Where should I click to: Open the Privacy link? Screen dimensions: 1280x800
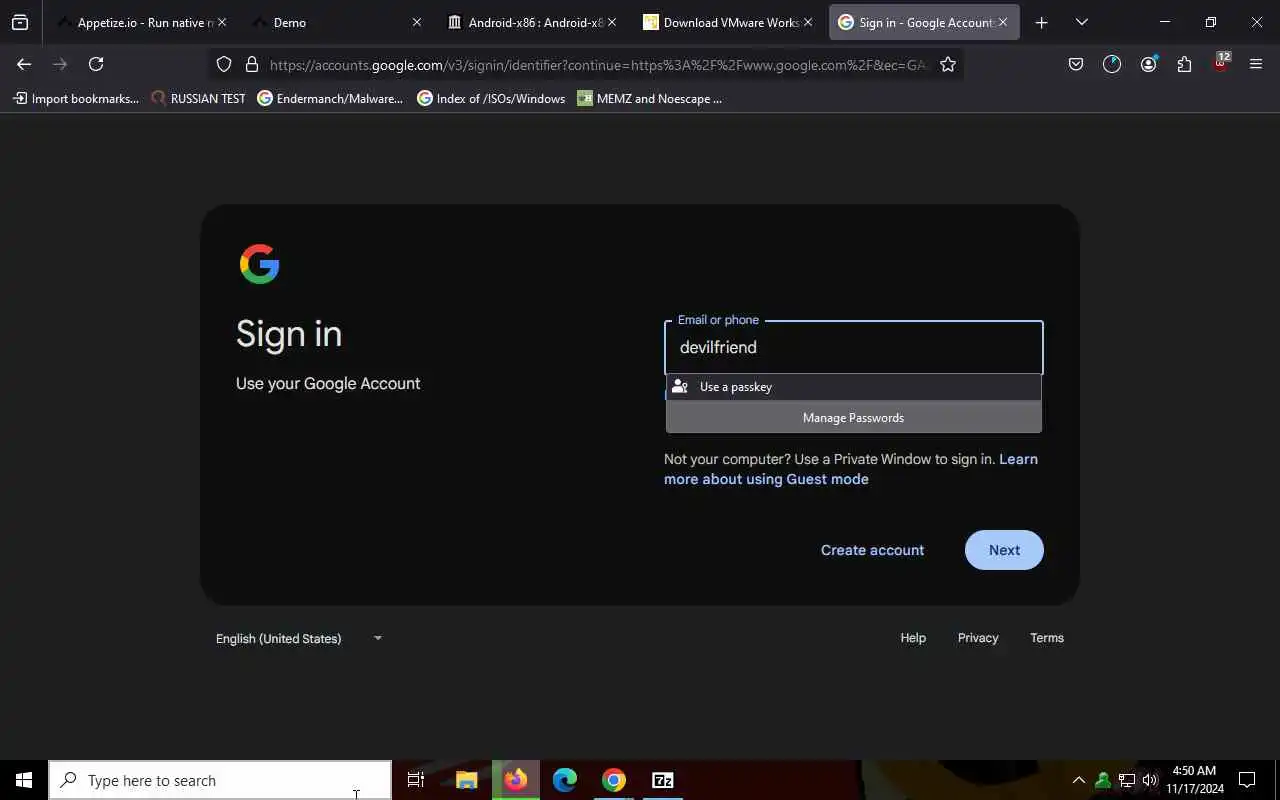pos(978,638)
